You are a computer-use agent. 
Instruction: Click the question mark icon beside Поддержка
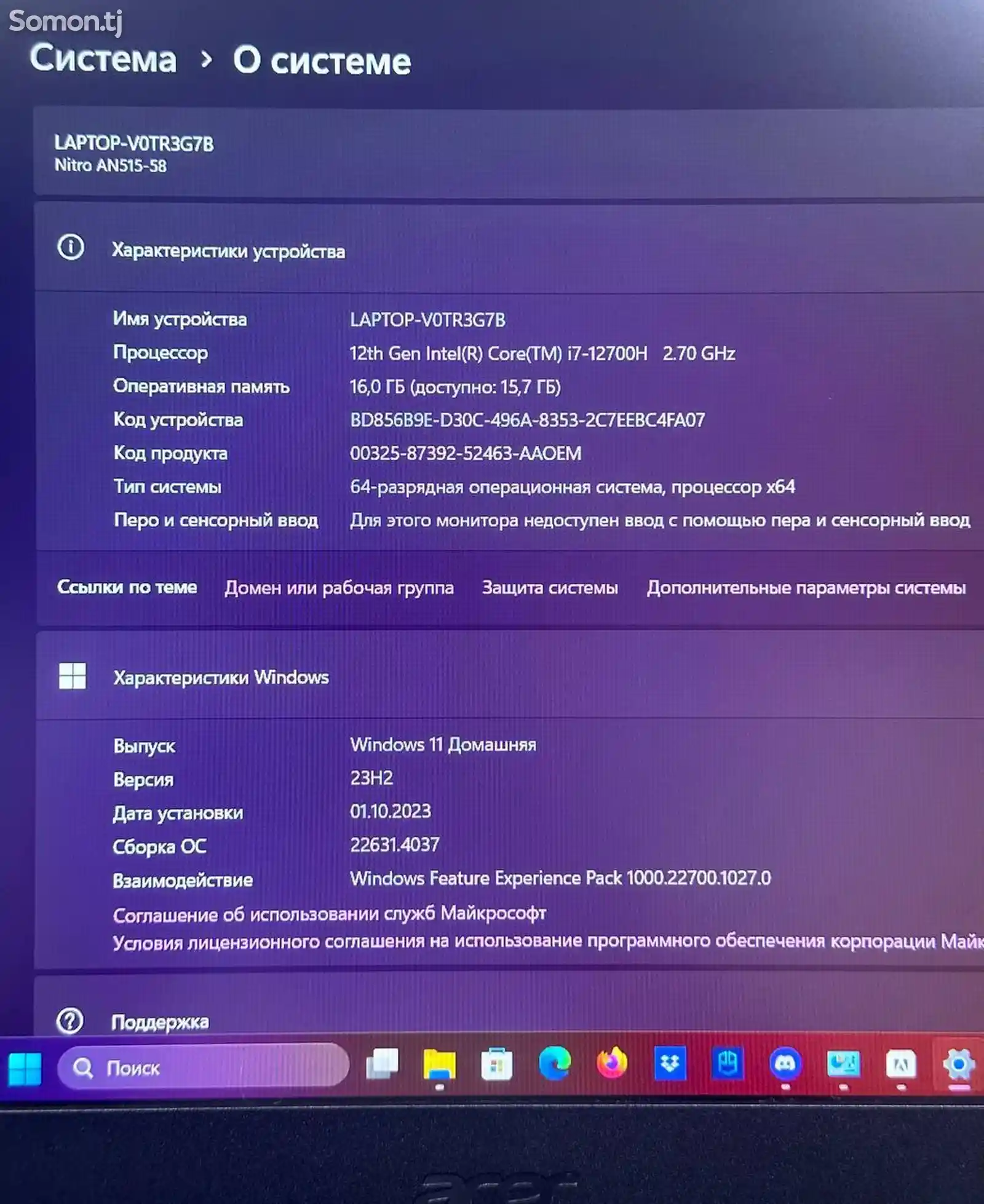[69, 1021]
